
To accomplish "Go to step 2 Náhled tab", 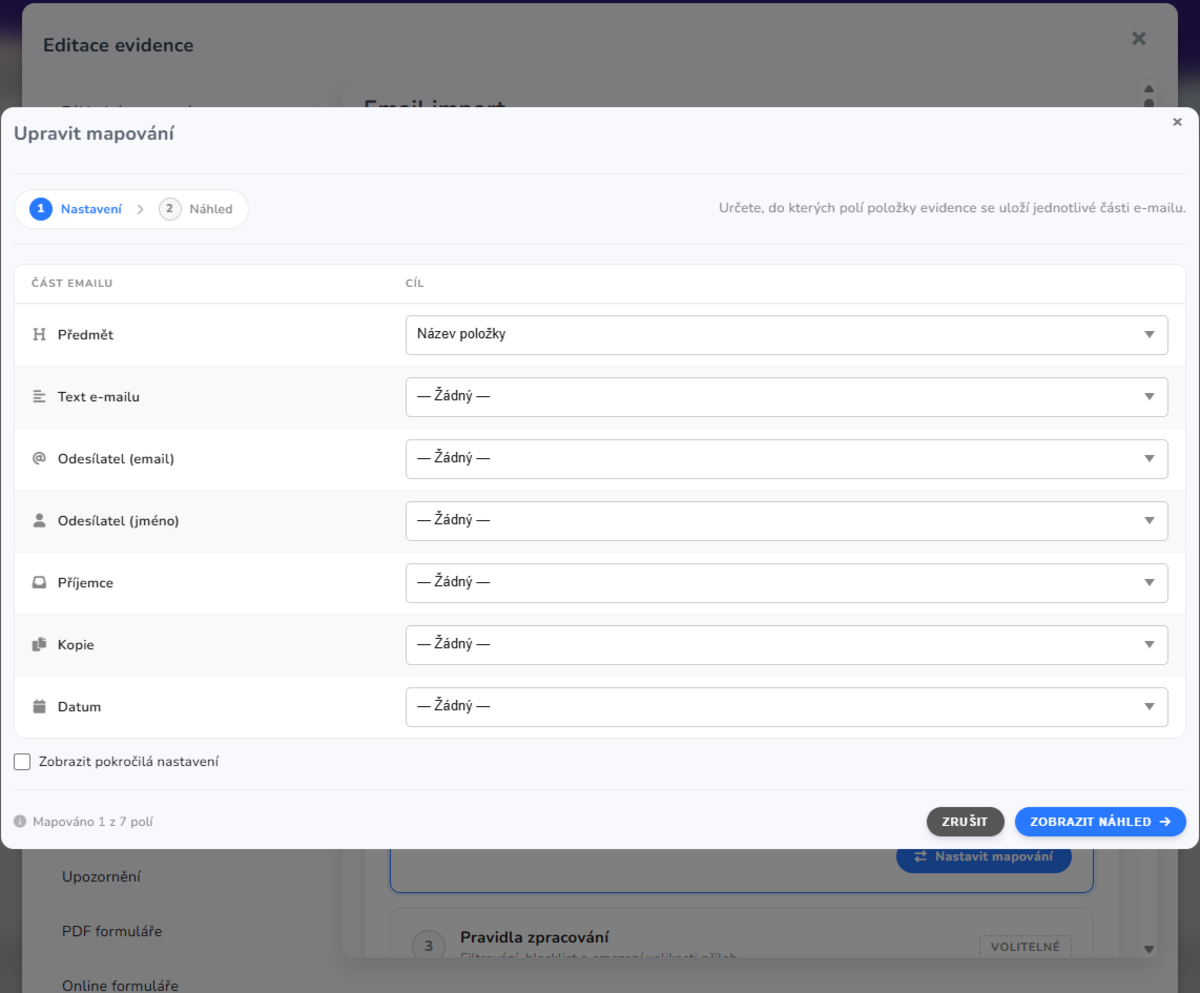I will (x=196, y=209).
